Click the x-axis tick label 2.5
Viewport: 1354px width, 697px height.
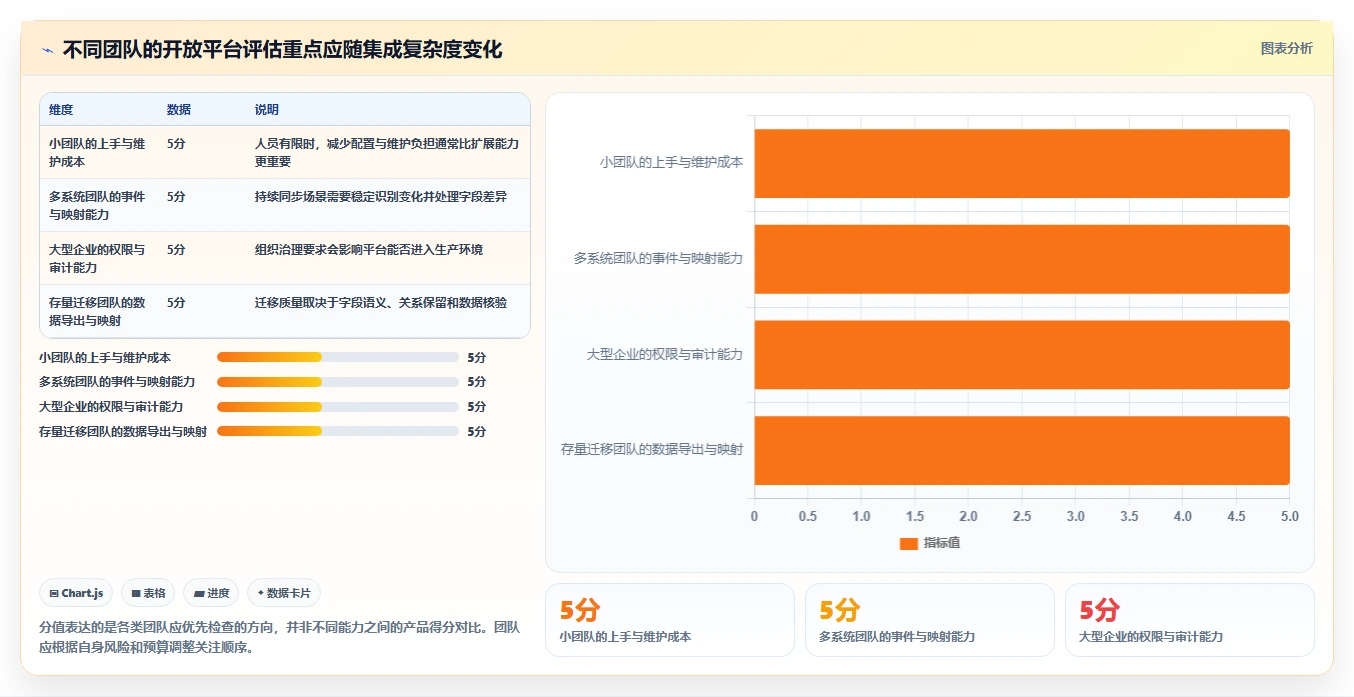tap(1022, 517)
